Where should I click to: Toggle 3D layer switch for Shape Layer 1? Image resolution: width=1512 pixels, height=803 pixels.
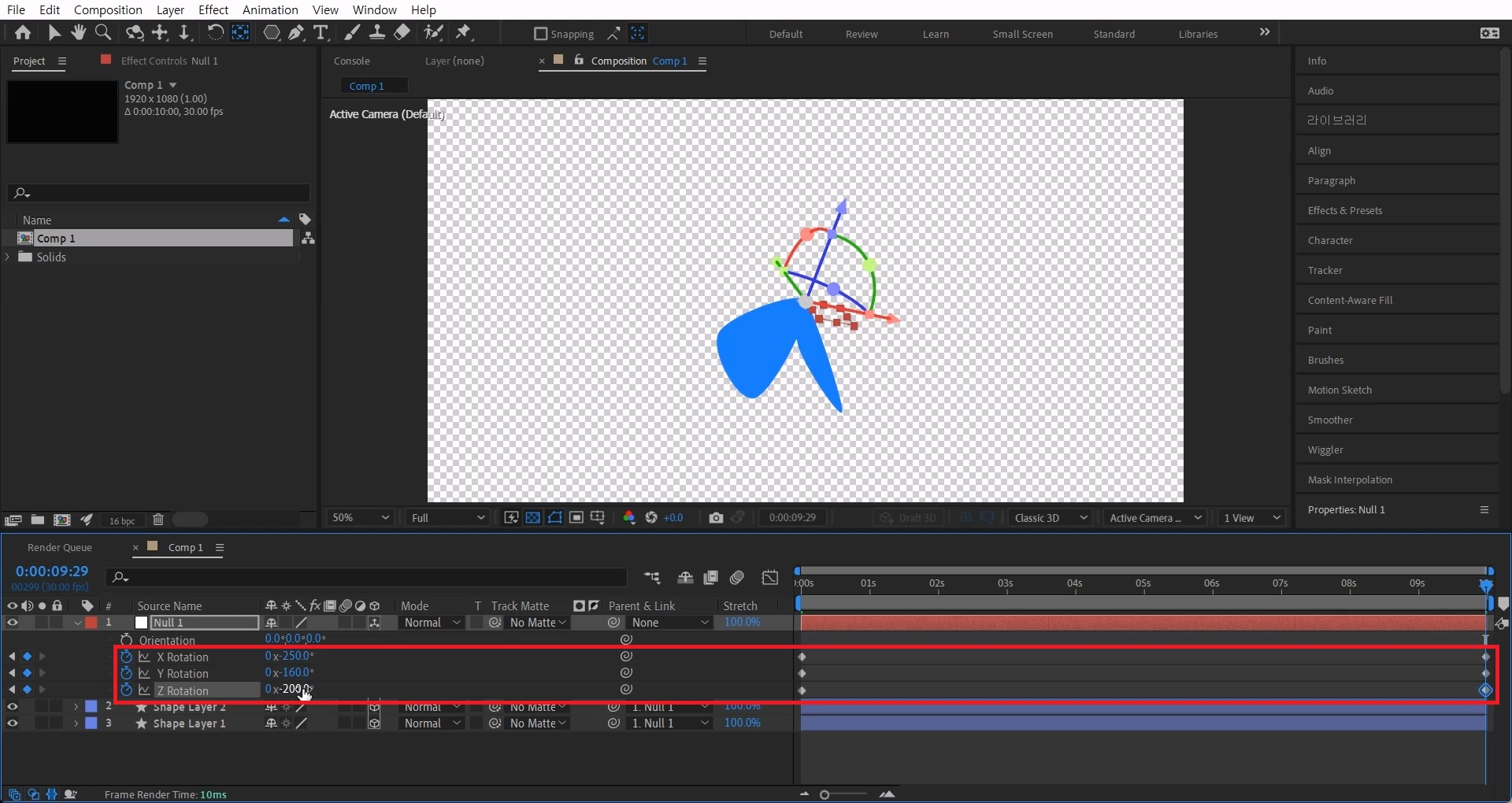[x=375, y=723]
